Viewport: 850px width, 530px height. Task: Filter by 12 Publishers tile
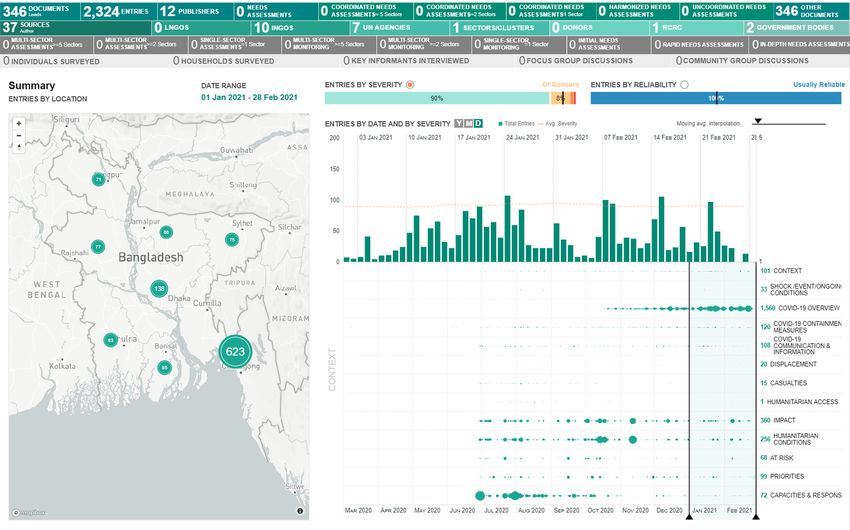(195, 11)
